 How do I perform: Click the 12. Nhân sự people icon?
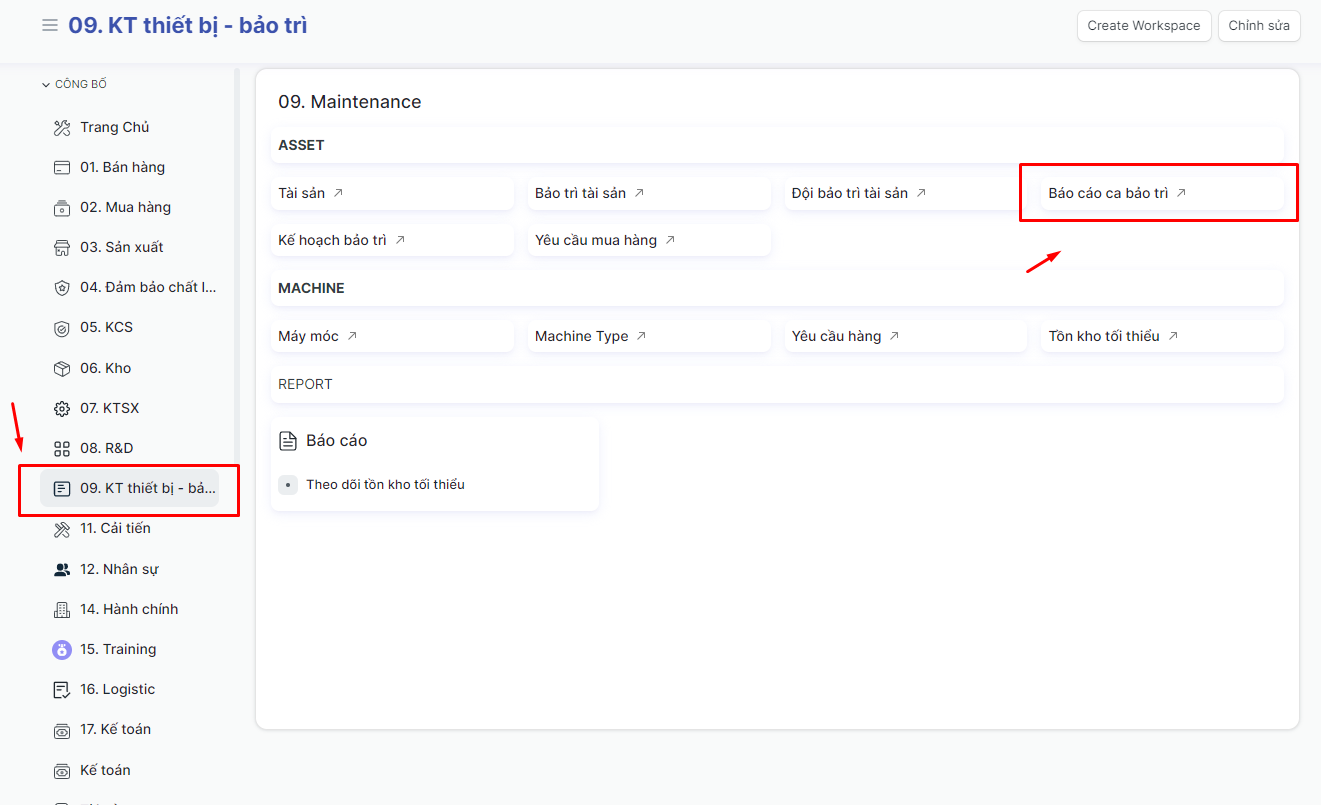click(x=62, y=570)
